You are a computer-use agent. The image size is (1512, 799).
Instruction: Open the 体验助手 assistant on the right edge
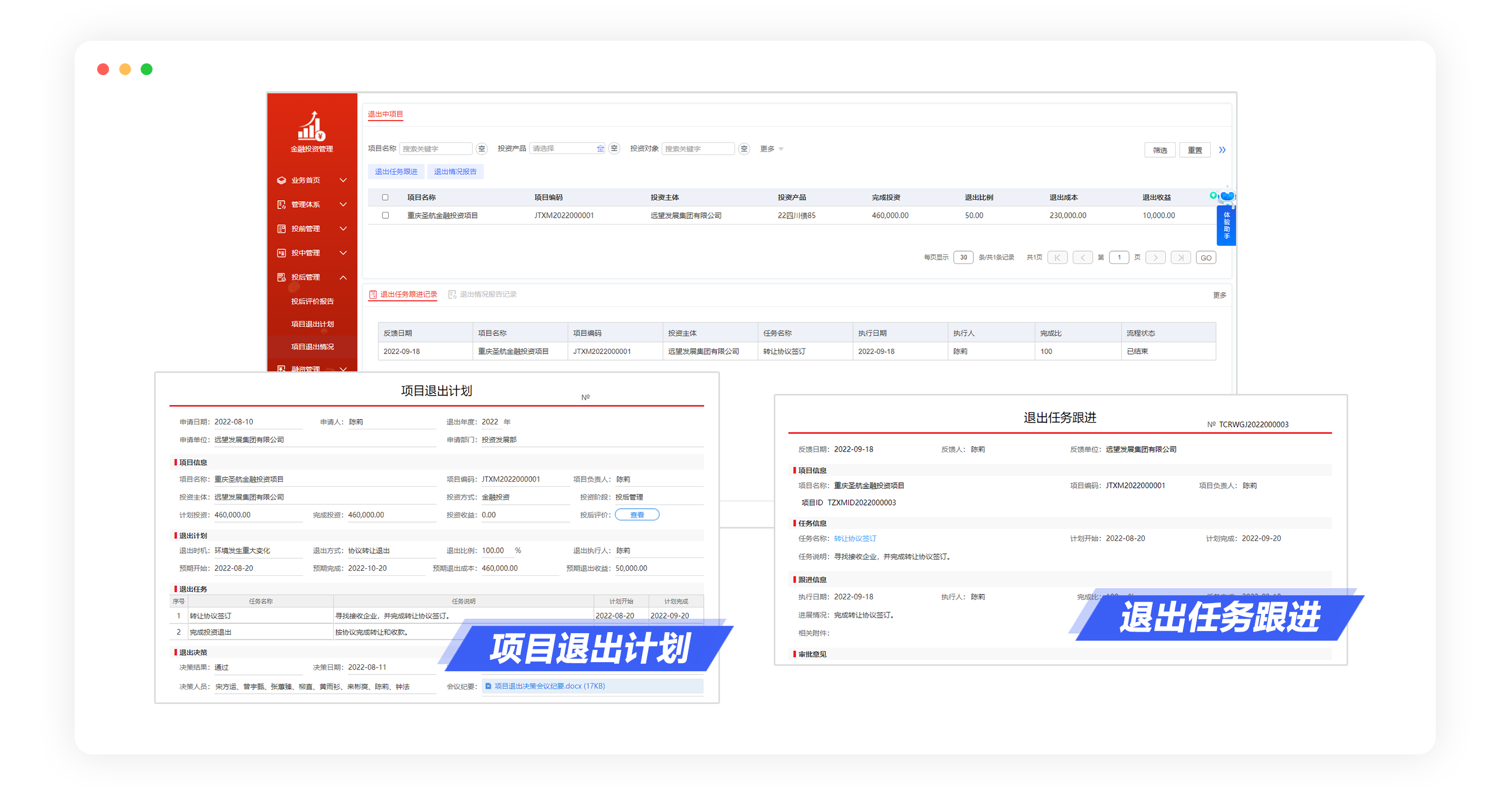1226,225
